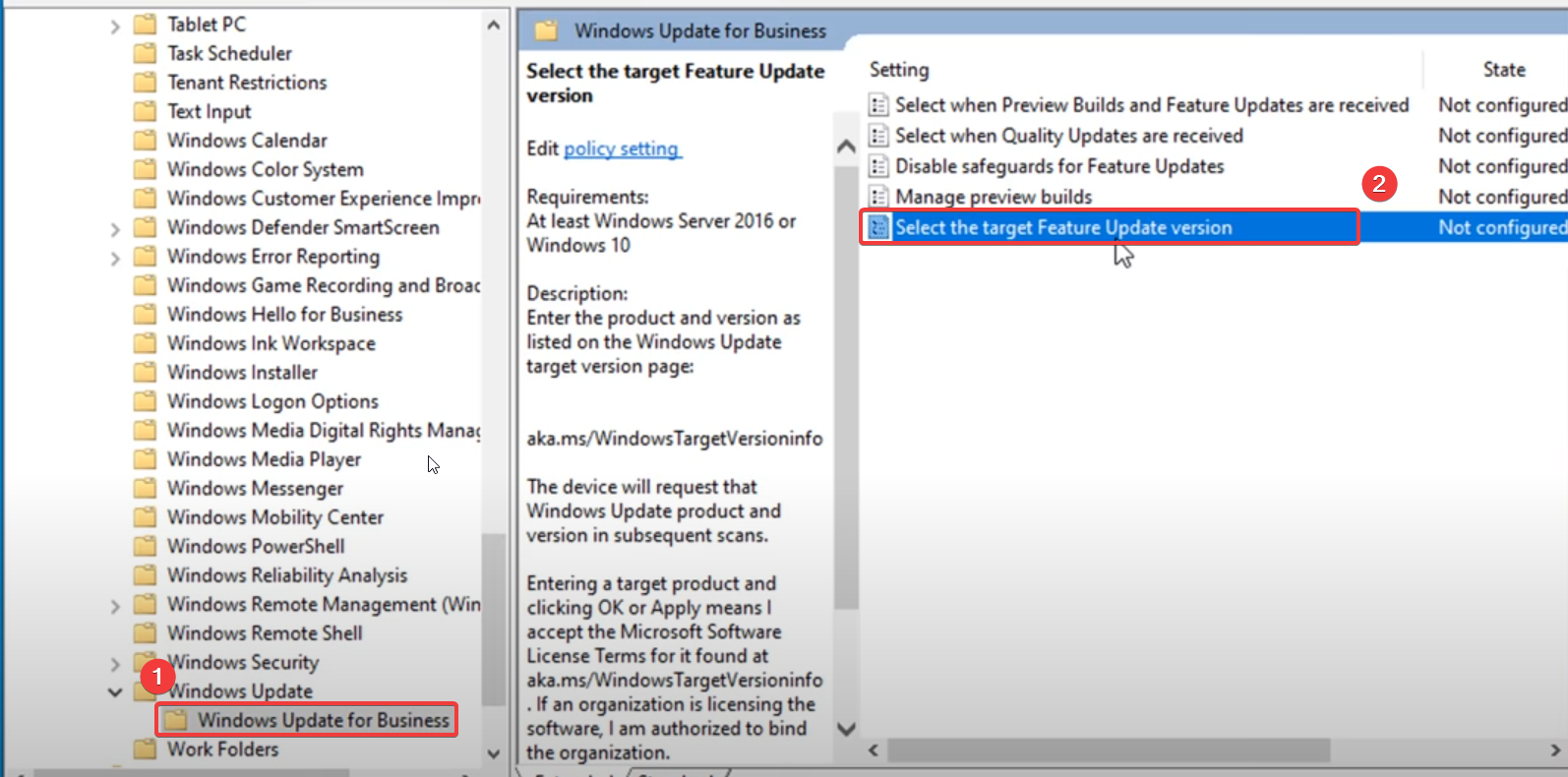Select the Windows PowerShell folder icon
The height and width of the screenshot is (777, 1568).
click(145, 546)
